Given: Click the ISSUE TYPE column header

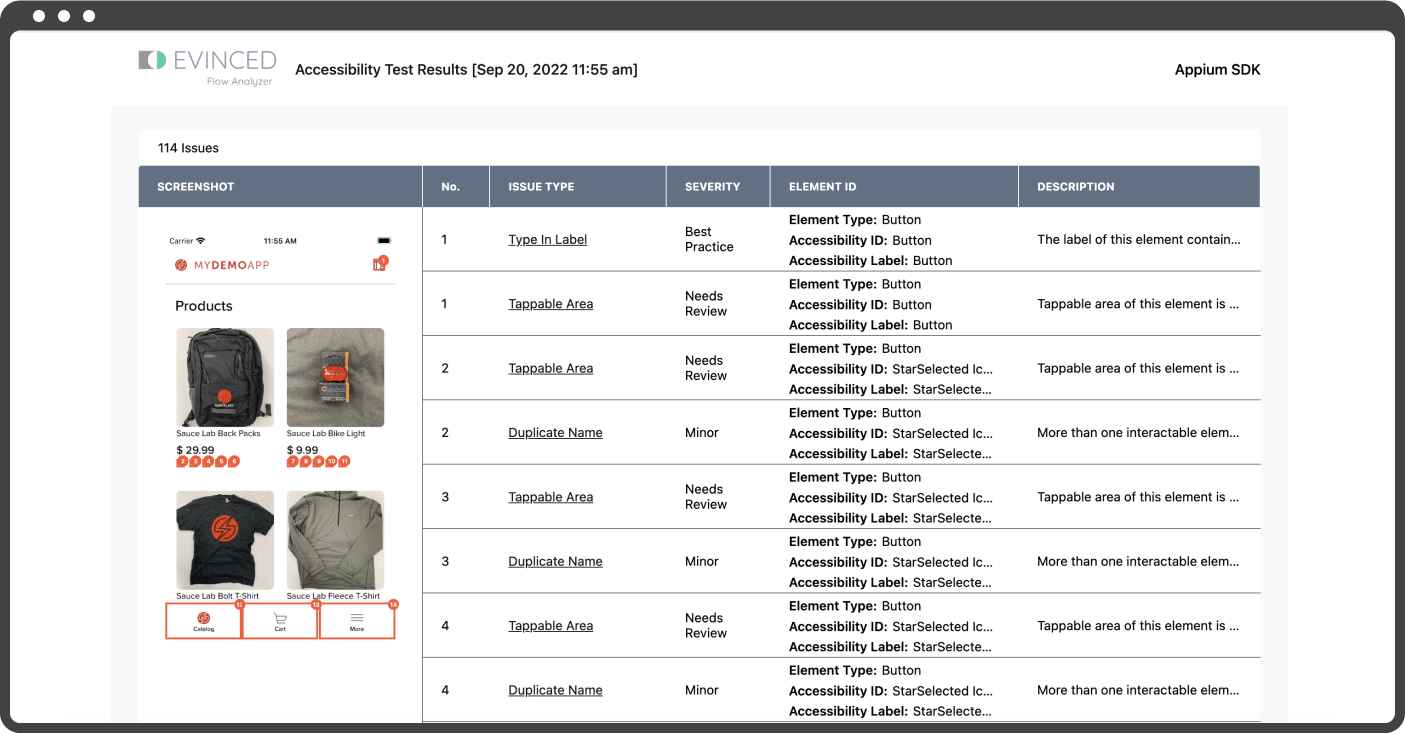Looking at the screenshot, I should coord(541,187).
